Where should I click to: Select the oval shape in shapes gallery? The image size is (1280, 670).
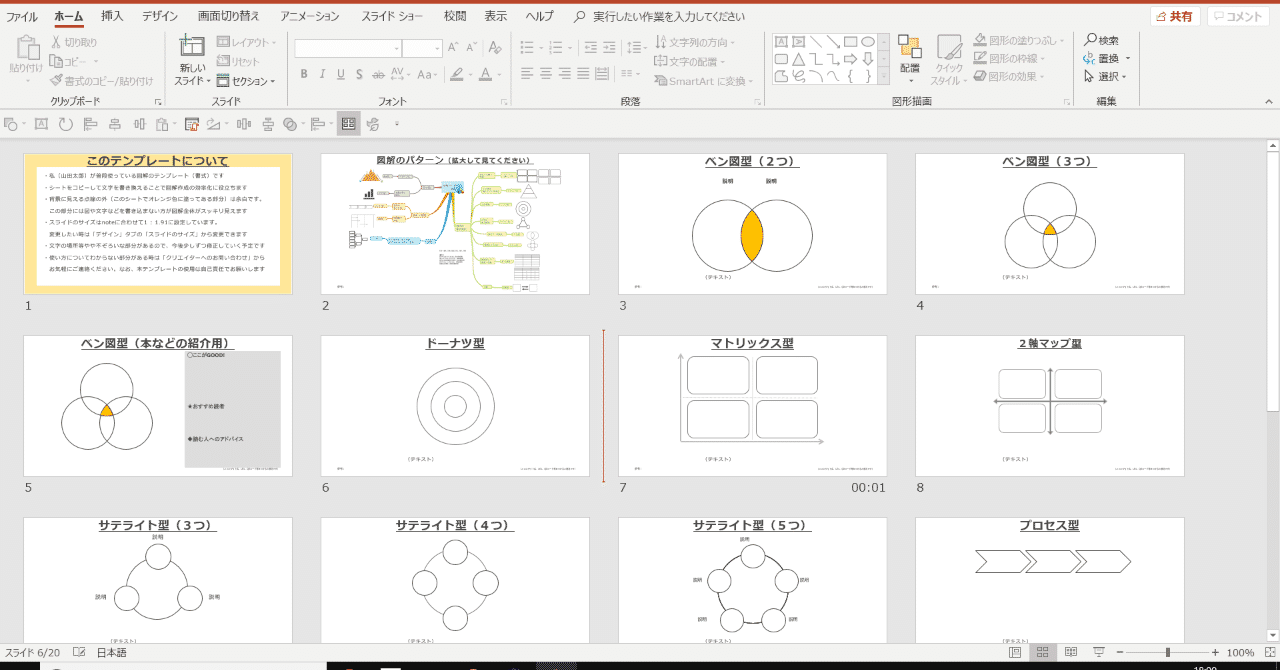(868, 42)
